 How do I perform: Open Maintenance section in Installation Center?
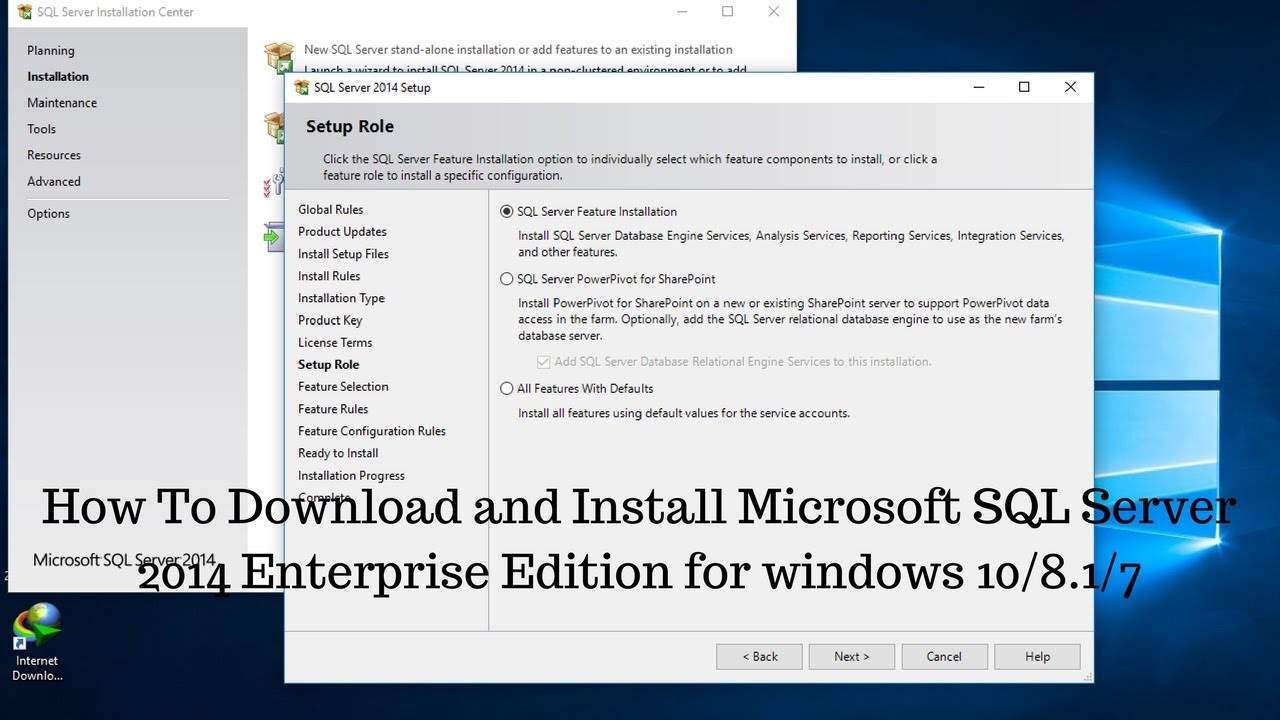[x=62, y=102]
